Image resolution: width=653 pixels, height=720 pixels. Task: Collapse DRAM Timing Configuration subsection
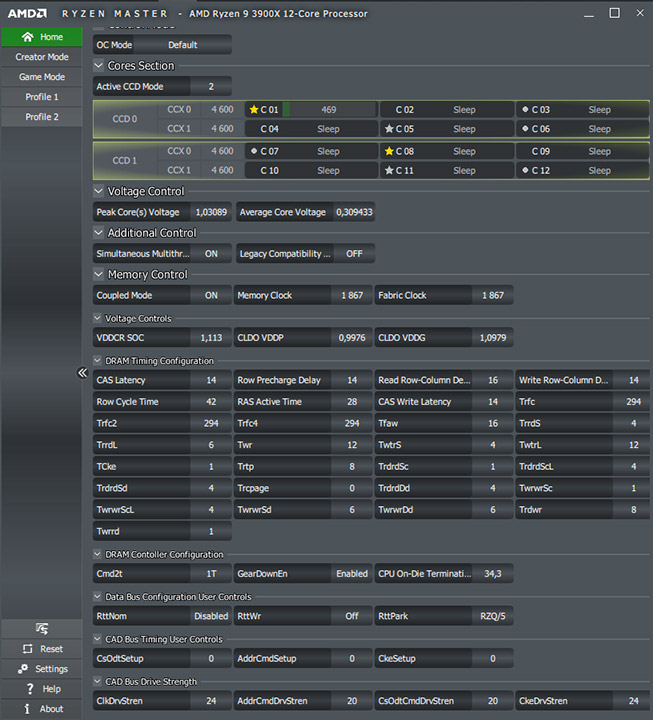point(97,360)
